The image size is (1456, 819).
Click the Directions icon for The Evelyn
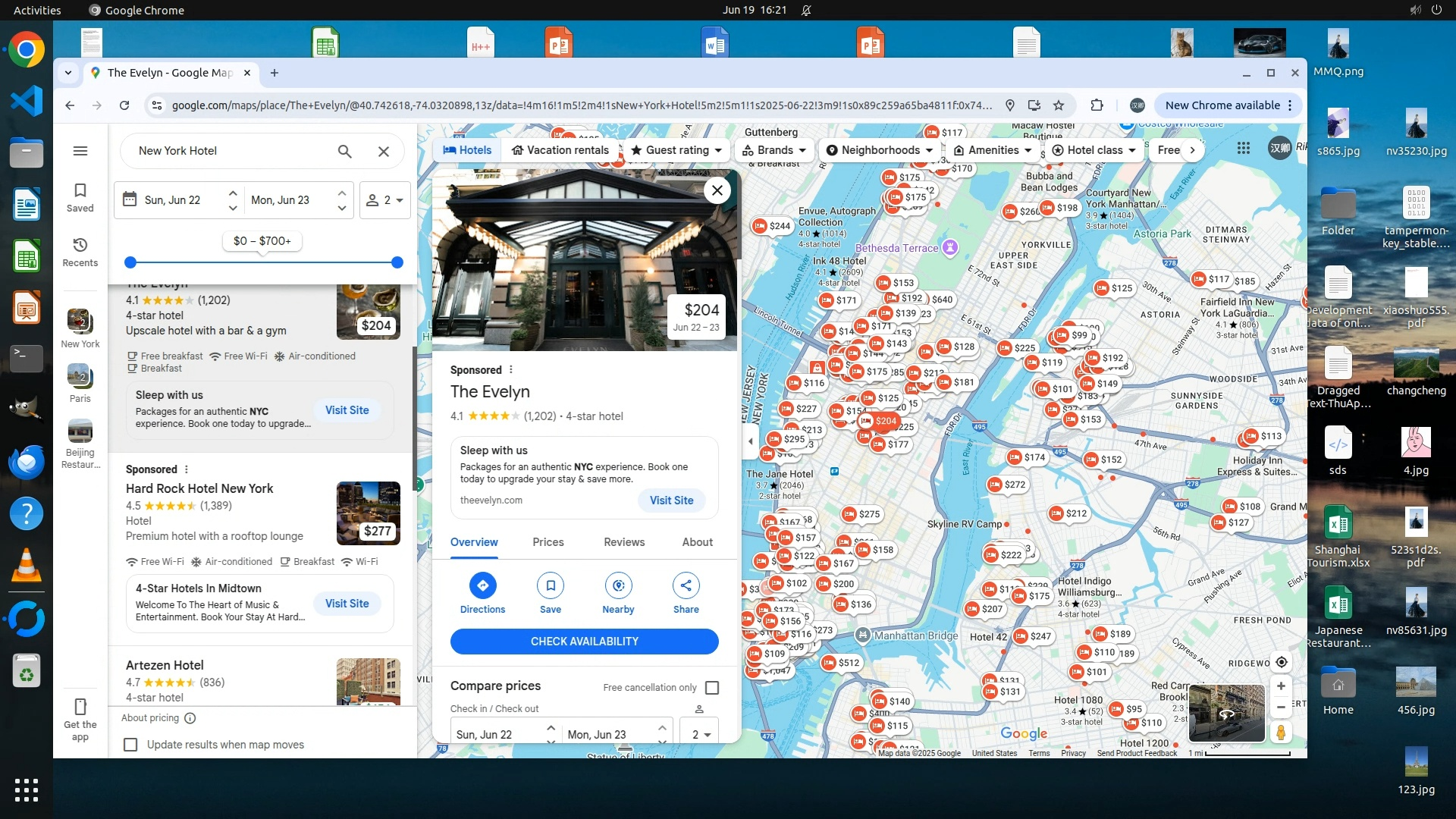482,585
